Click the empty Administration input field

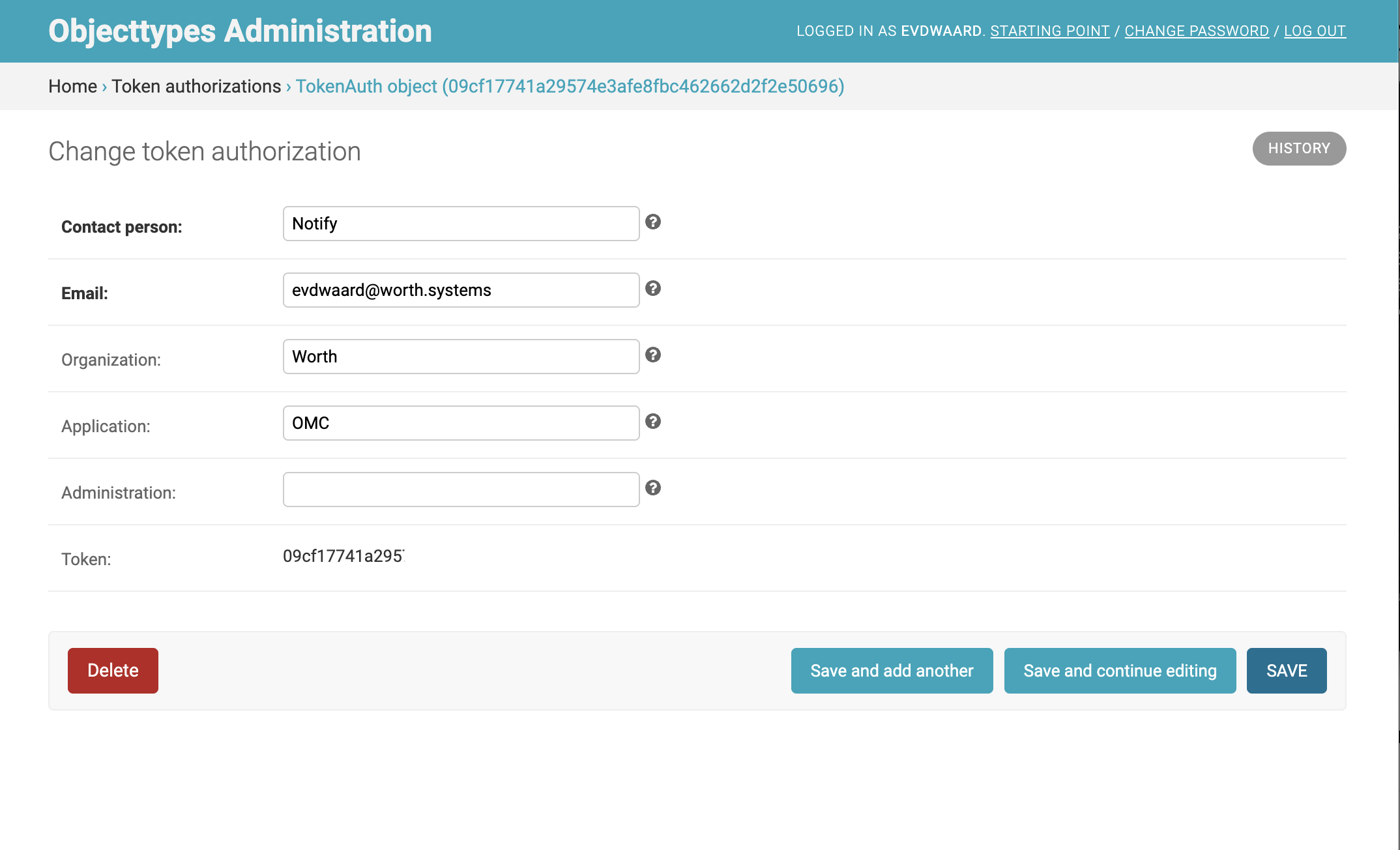click(461, 490)
